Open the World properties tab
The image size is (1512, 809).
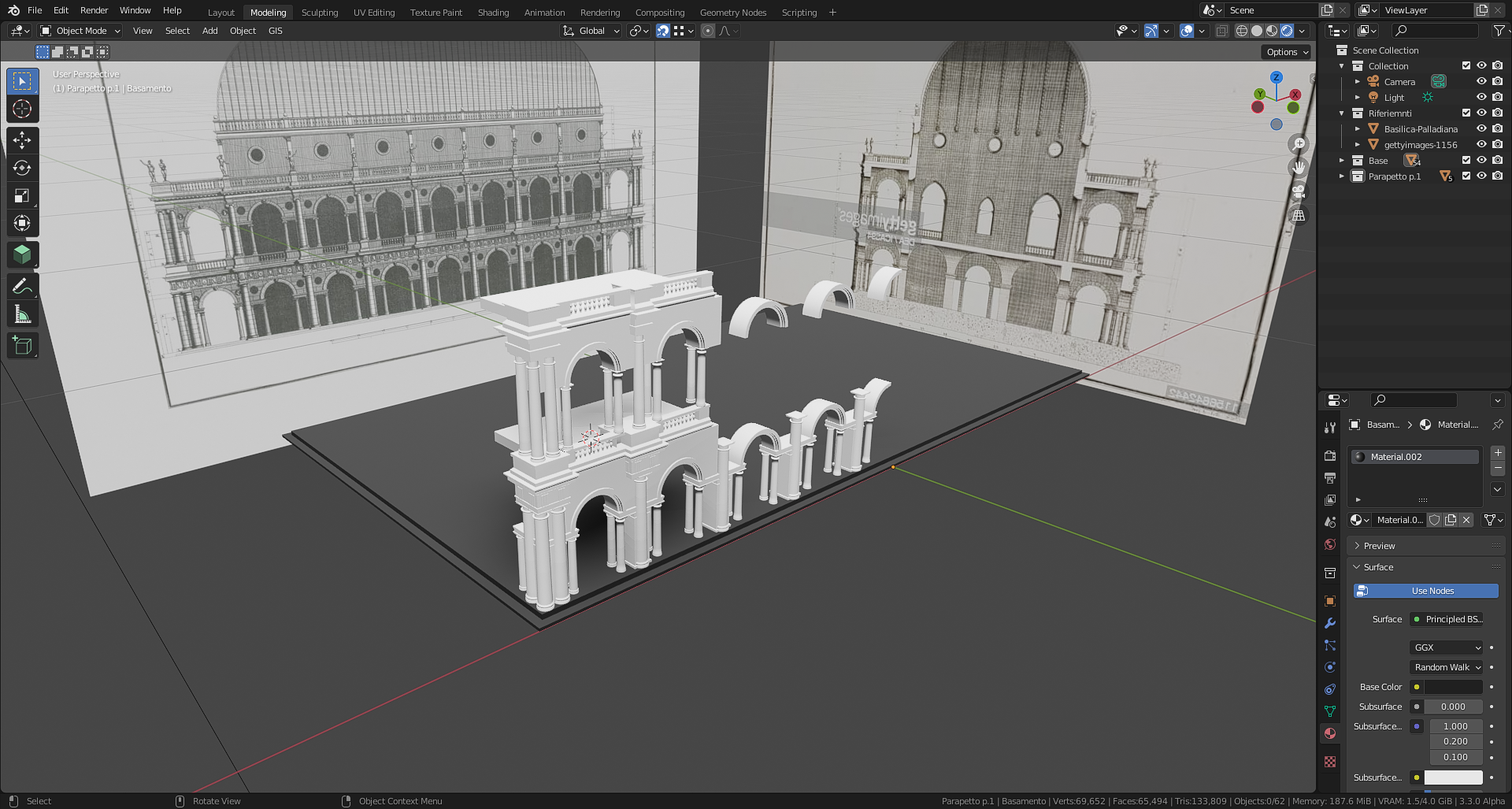pyautogui.click(x=1330, y=544)
